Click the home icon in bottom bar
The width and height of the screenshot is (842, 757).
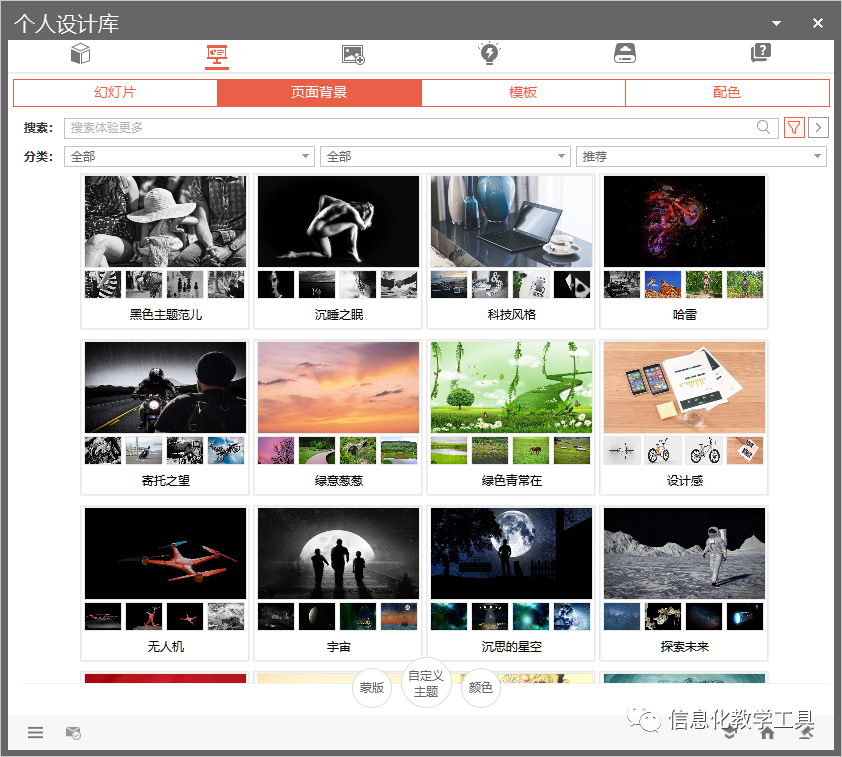point(767,732)
